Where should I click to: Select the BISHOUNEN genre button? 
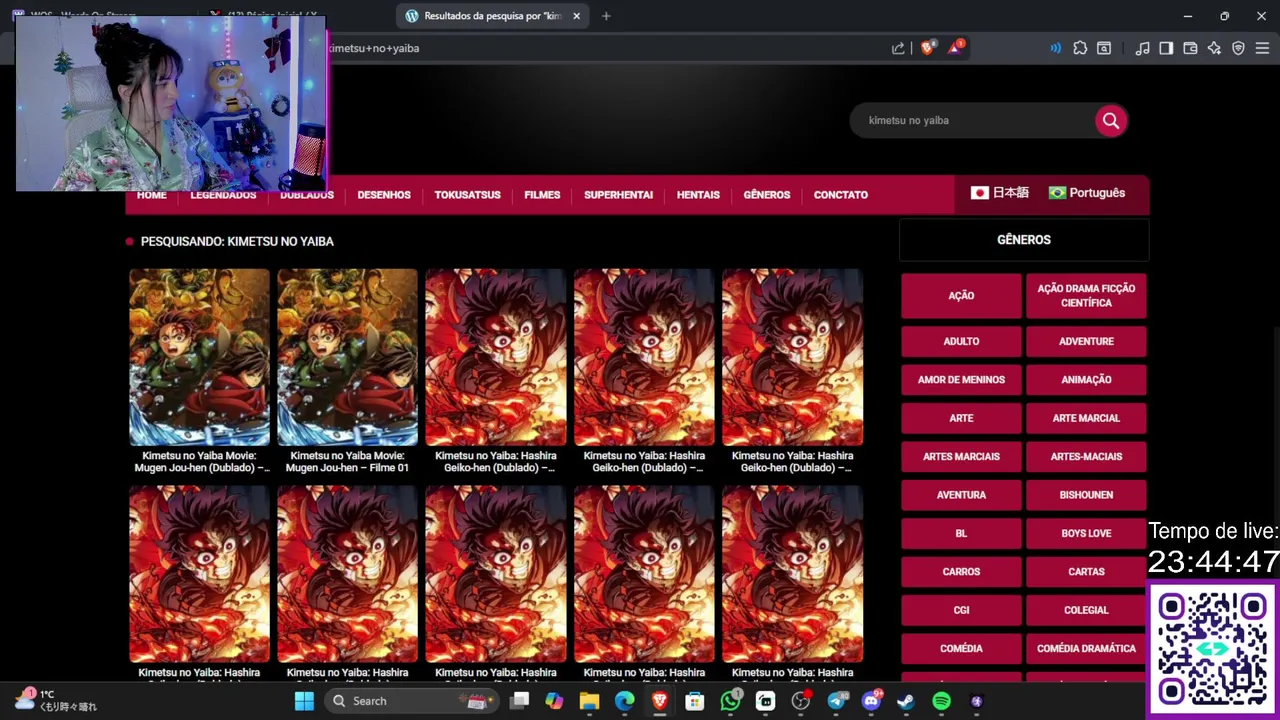(1086, 495)
